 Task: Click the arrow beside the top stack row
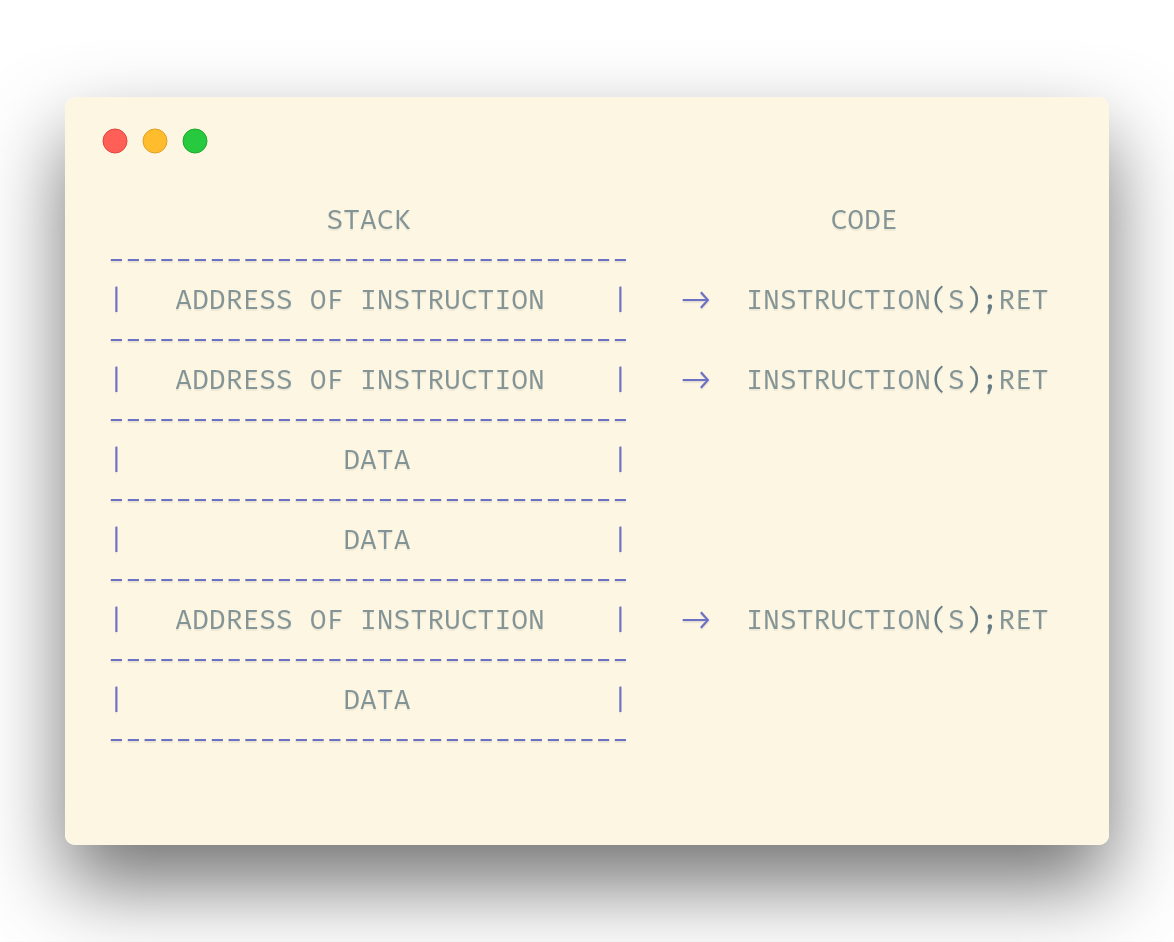click(696, 300)
